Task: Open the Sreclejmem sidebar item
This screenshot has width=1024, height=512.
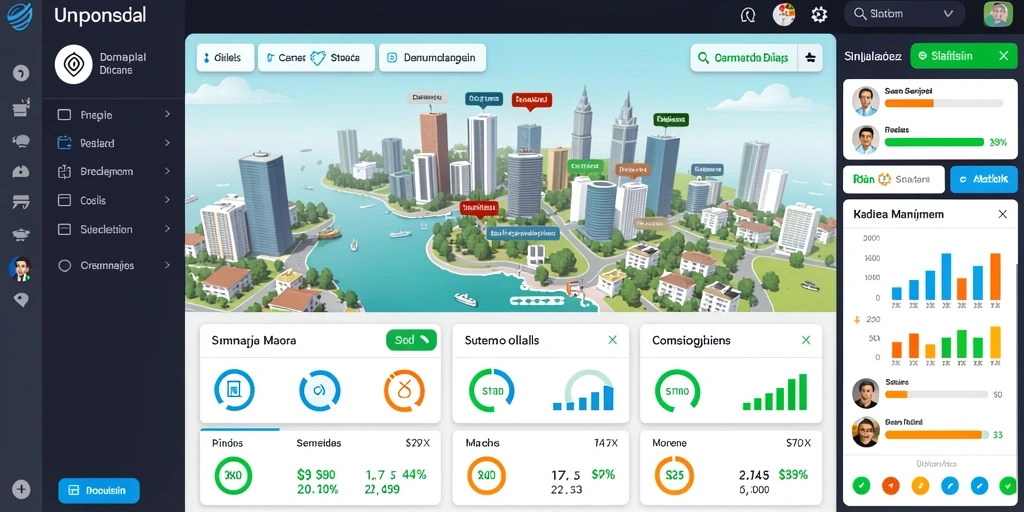Action: pyautogui.click(x=114, y=172)
